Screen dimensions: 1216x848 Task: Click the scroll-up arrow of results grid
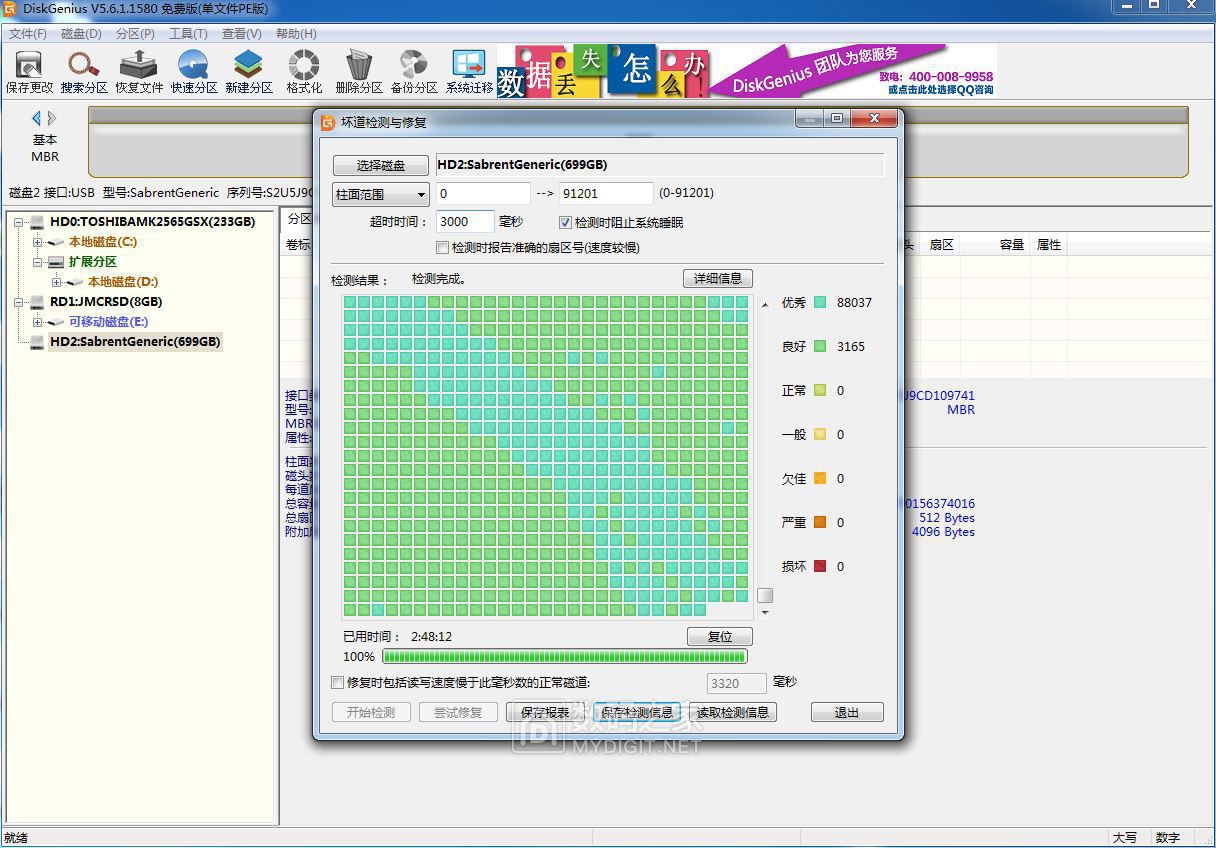[765, 304]
